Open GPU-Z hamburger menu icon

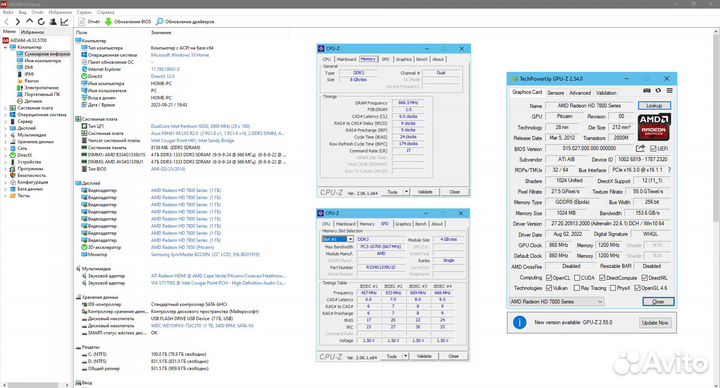669,91
